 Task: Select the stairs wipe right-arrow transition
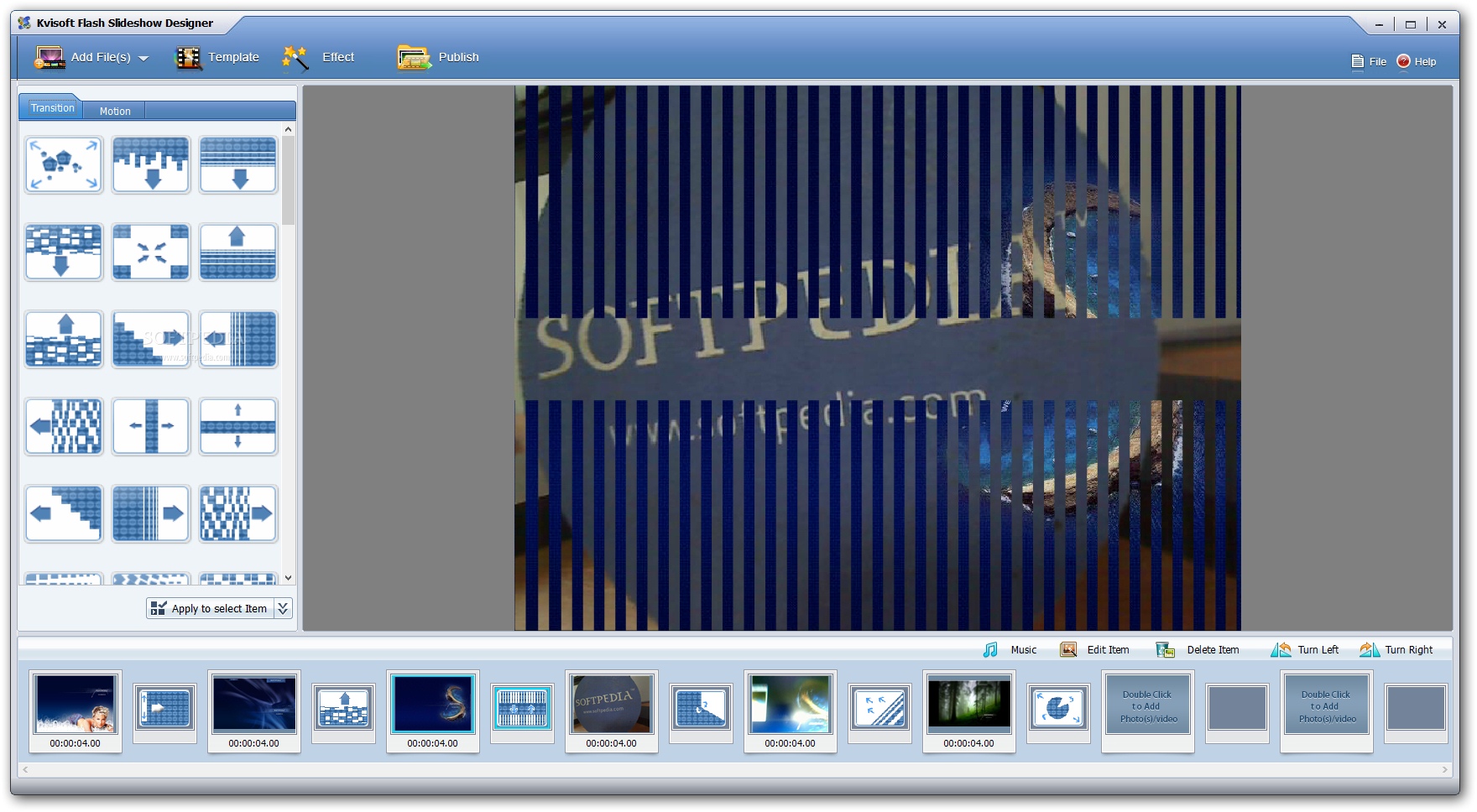click(x=151, y=340)
